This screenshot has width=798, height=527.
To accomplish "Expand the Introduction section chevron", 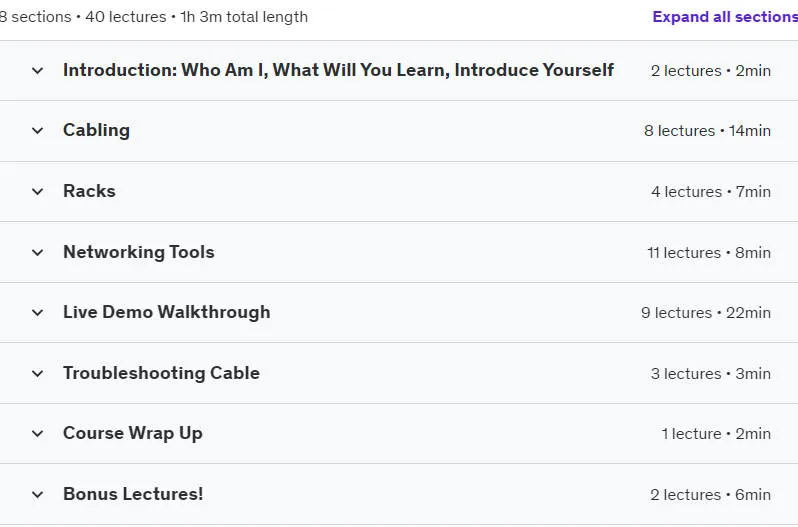I will click(38, 71).
